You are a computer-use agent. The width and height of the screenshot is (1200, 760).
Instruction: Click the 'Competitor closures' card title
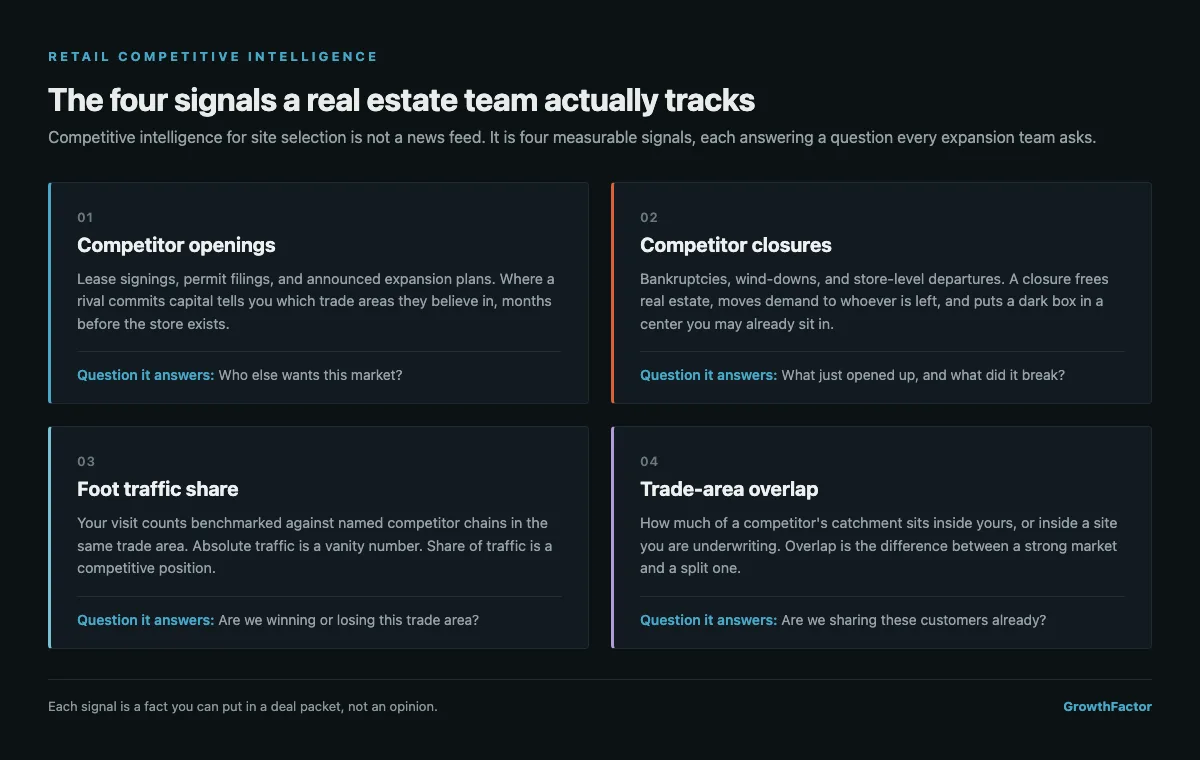736,245
